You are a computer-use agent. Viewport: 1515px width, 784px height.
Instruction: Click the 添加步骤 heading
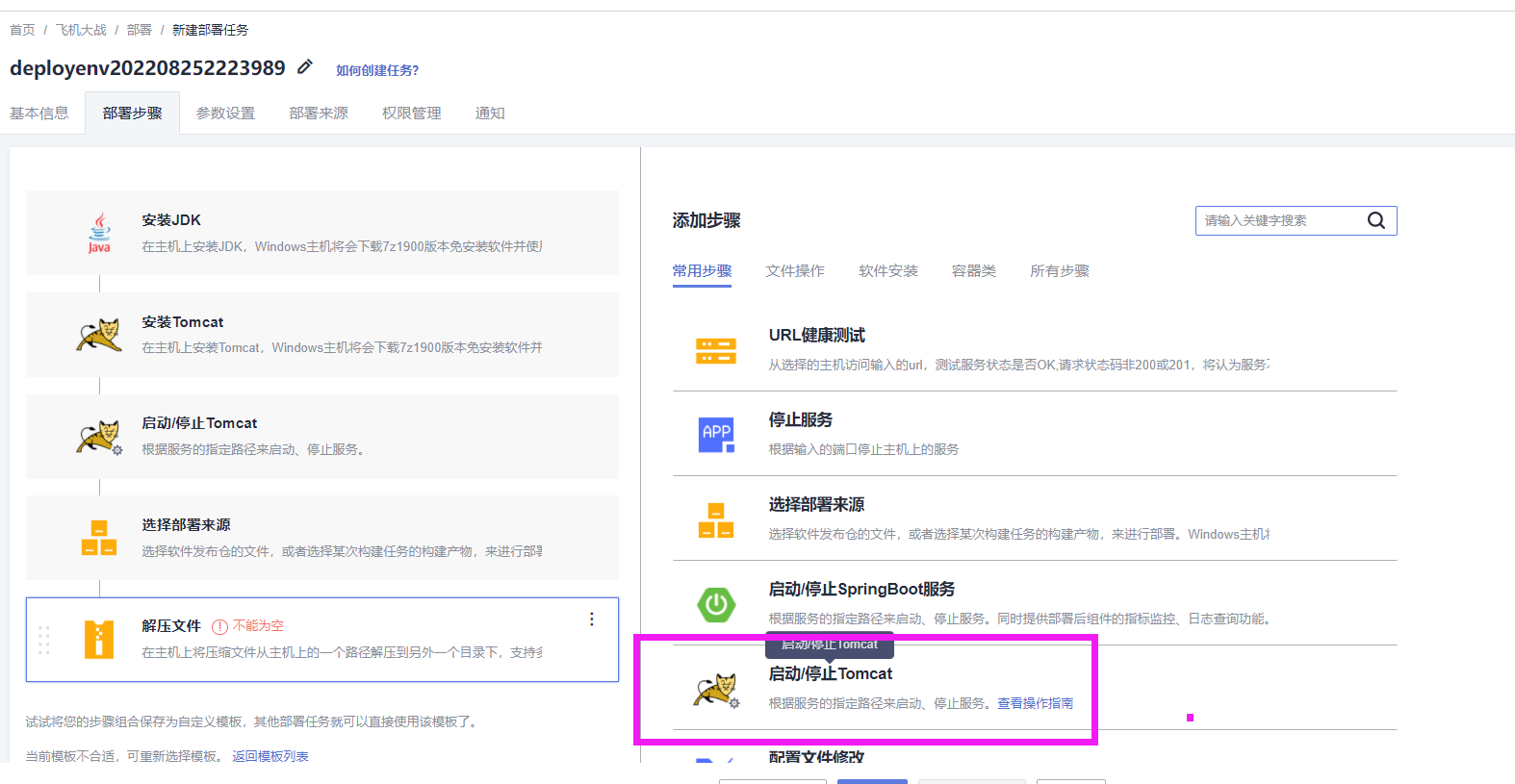point(706,220)
